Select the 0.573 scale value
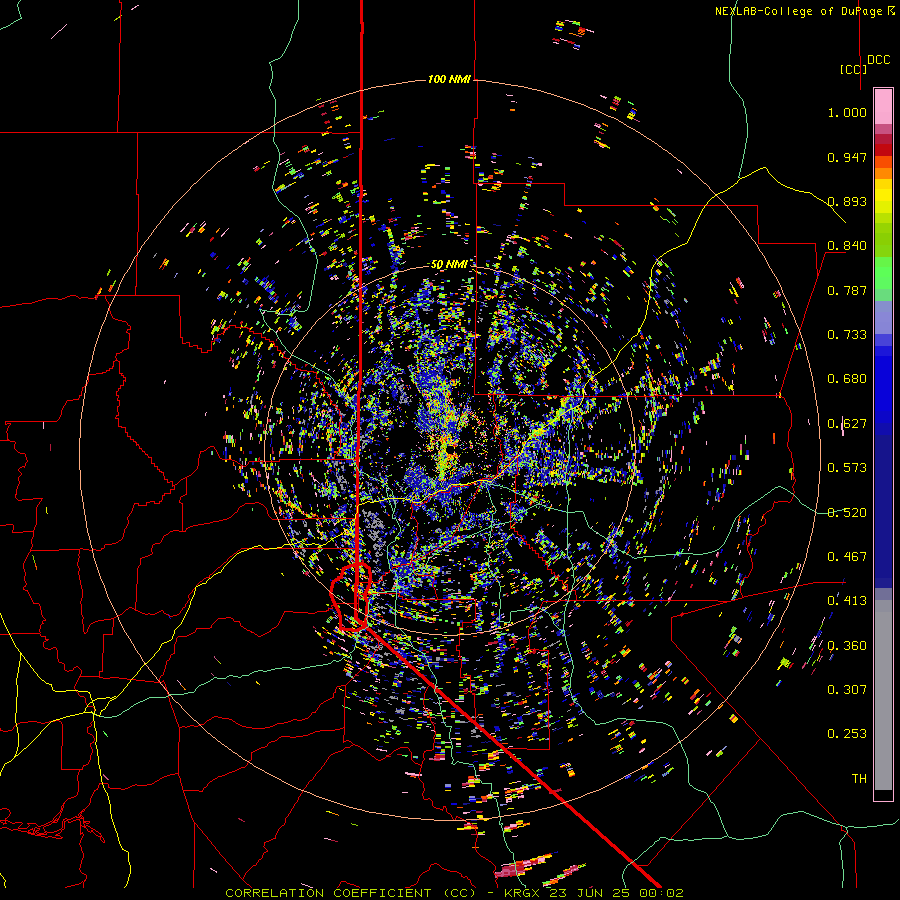The height and width of the screenshot is (900, 900). [847, 468]
